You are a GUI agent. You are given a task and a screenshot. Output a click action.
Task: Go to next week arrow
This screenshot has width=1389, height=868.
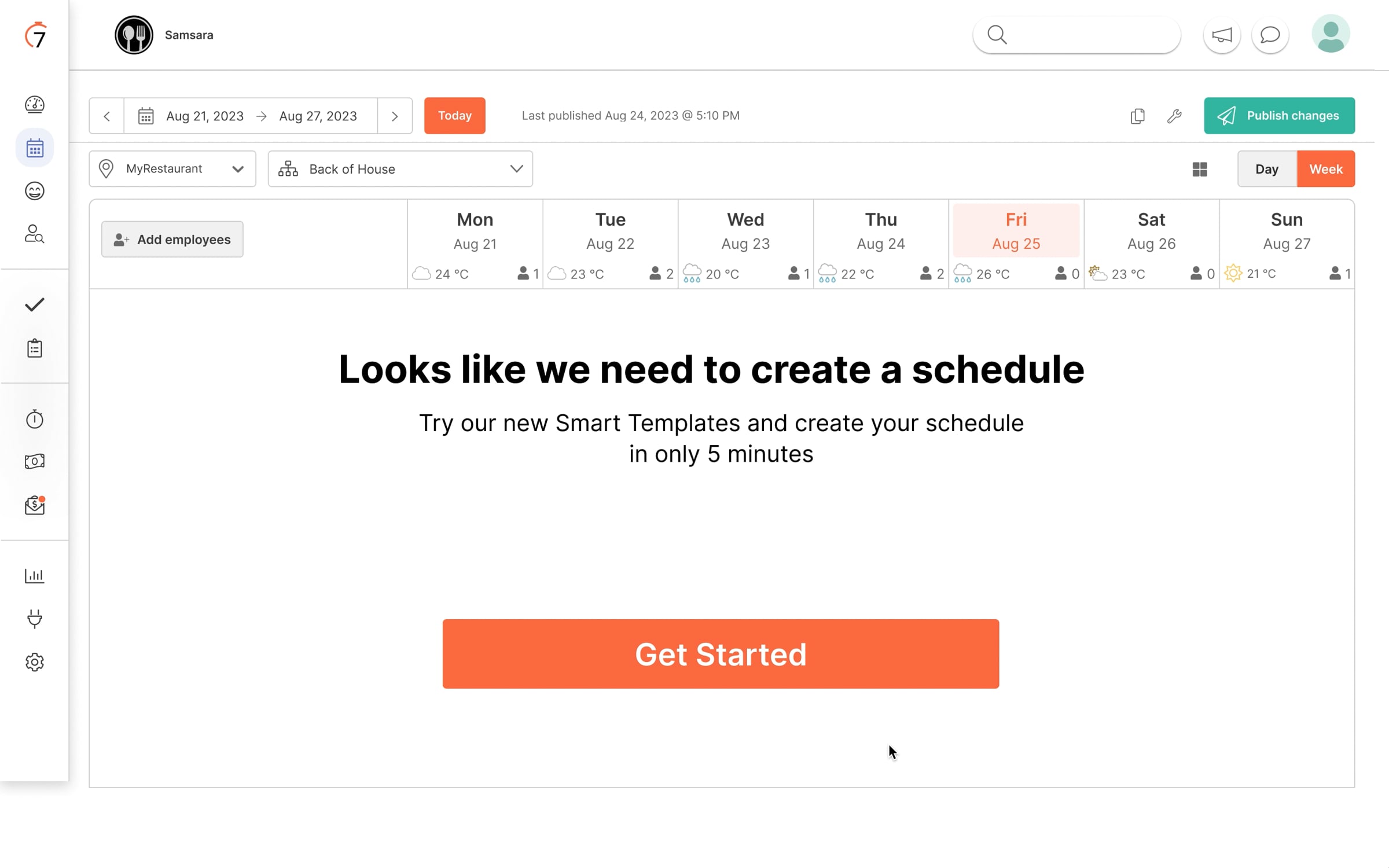coord(395,116)
